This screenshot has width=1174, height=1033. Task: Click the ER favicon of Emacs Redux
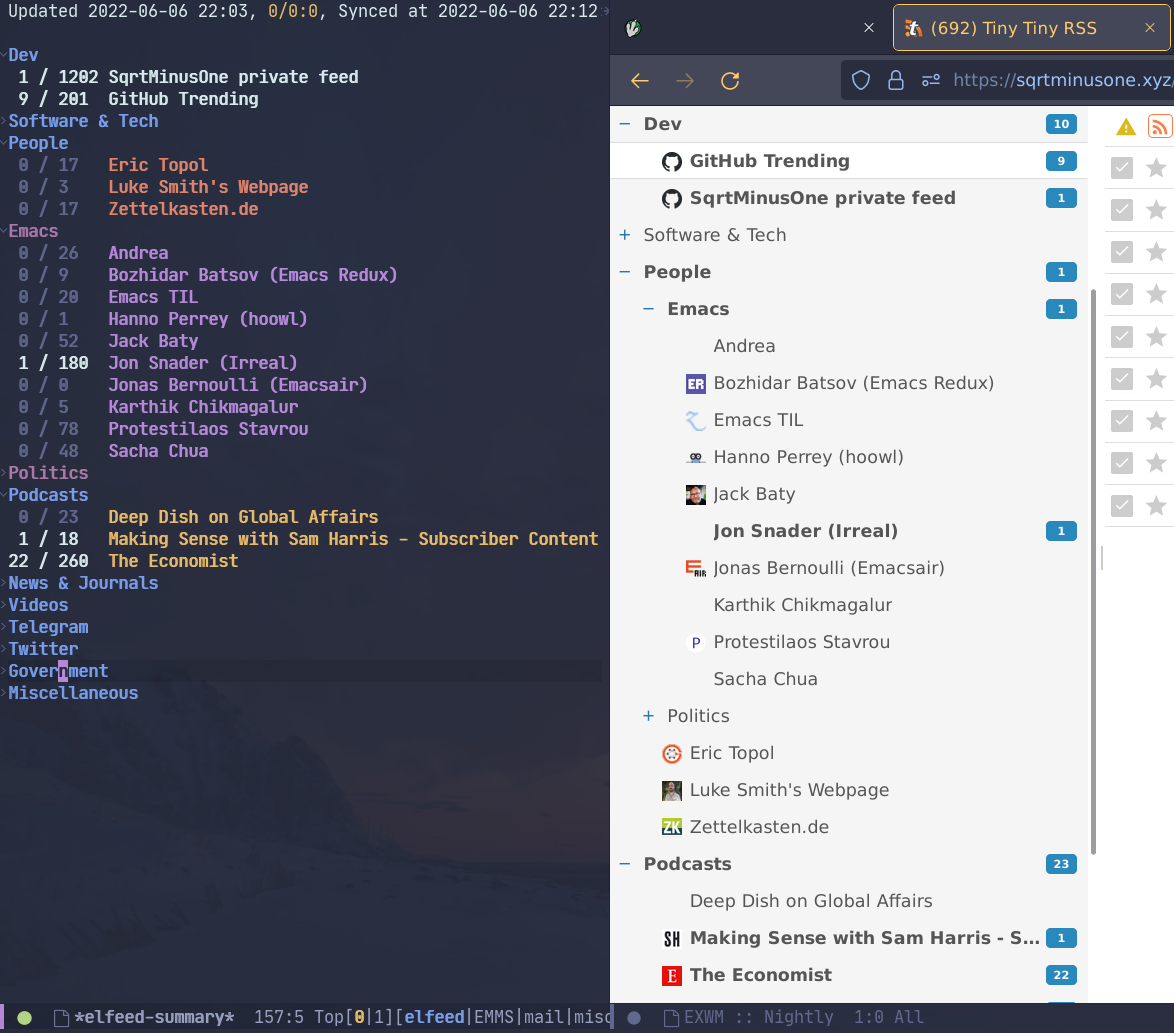(695, 383)
